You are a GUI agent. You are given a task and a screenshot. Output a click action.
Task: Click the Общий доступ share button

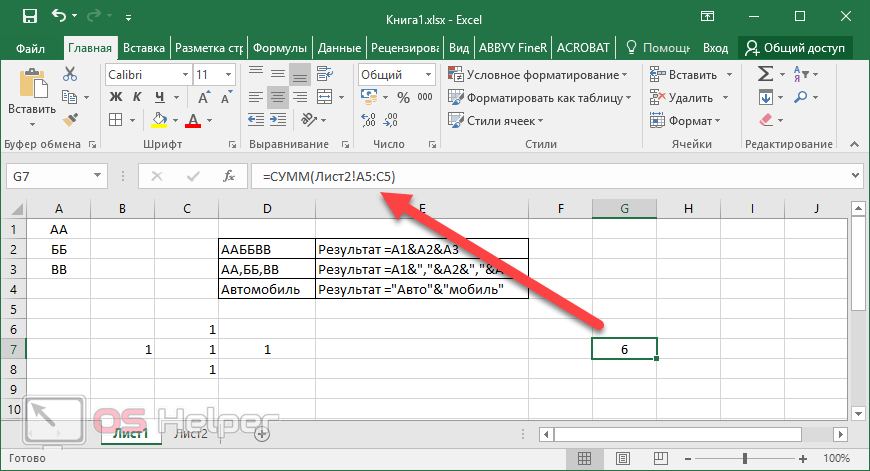click(x=796, y=47)
